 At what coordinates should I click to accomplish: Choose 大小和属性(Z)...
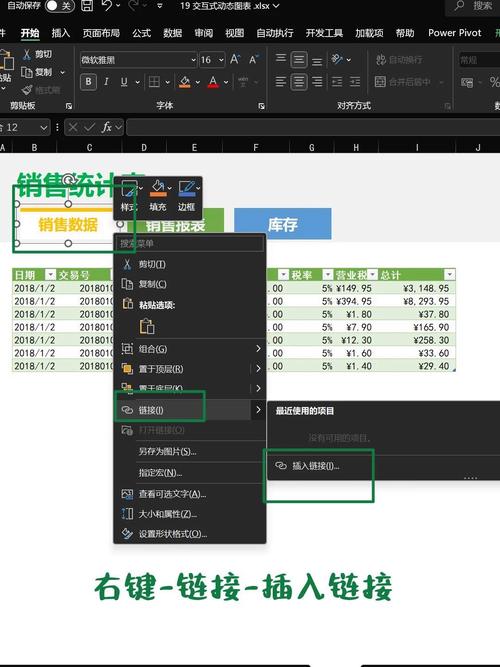click(x=190, y=514)
